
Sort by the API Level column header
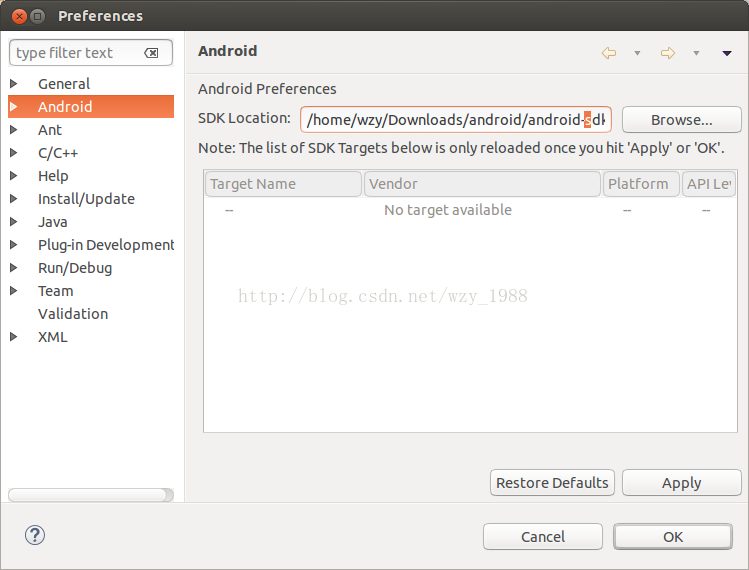[x=709, y=184]
